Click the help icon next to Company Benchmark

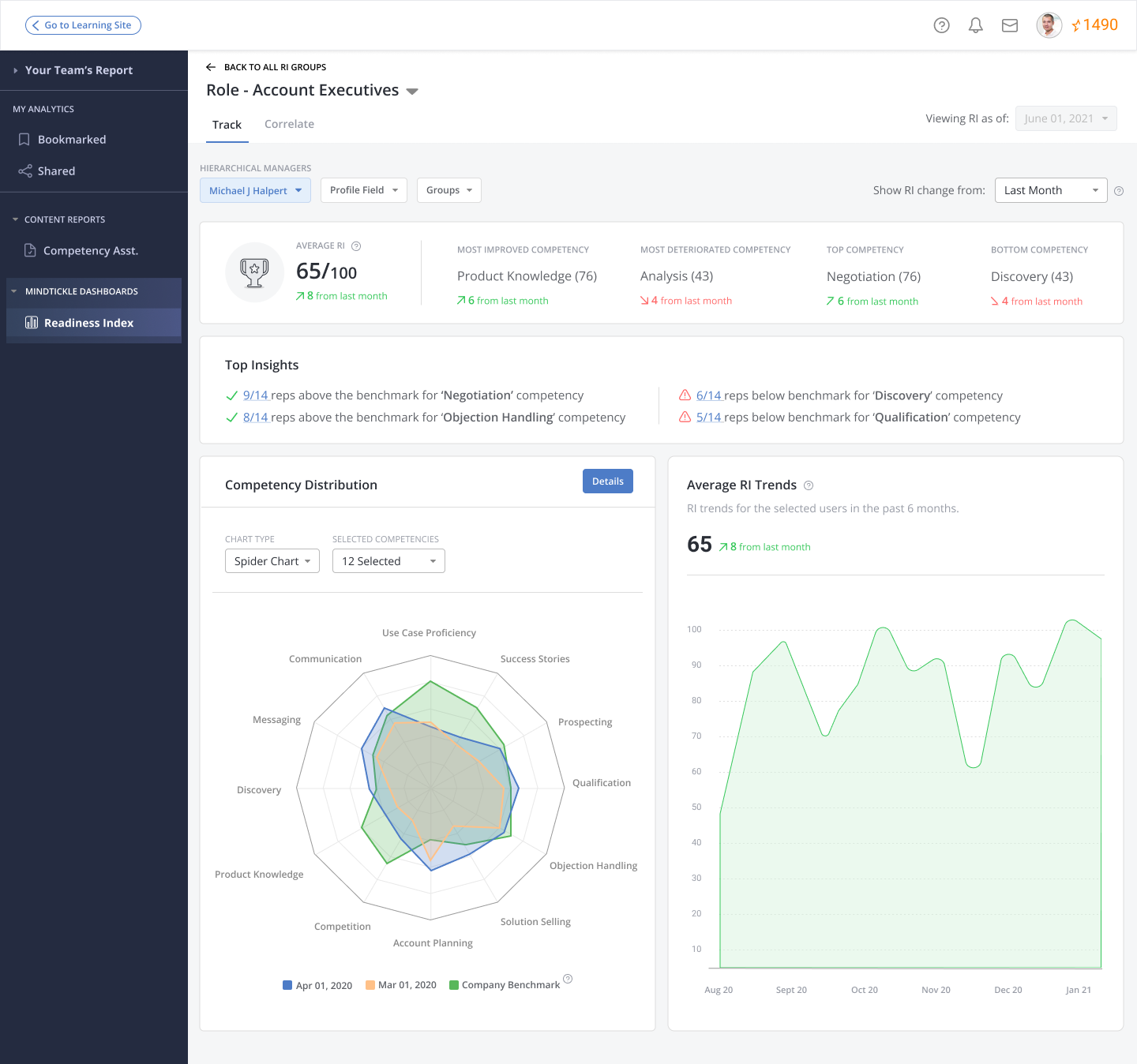[568, 979]
